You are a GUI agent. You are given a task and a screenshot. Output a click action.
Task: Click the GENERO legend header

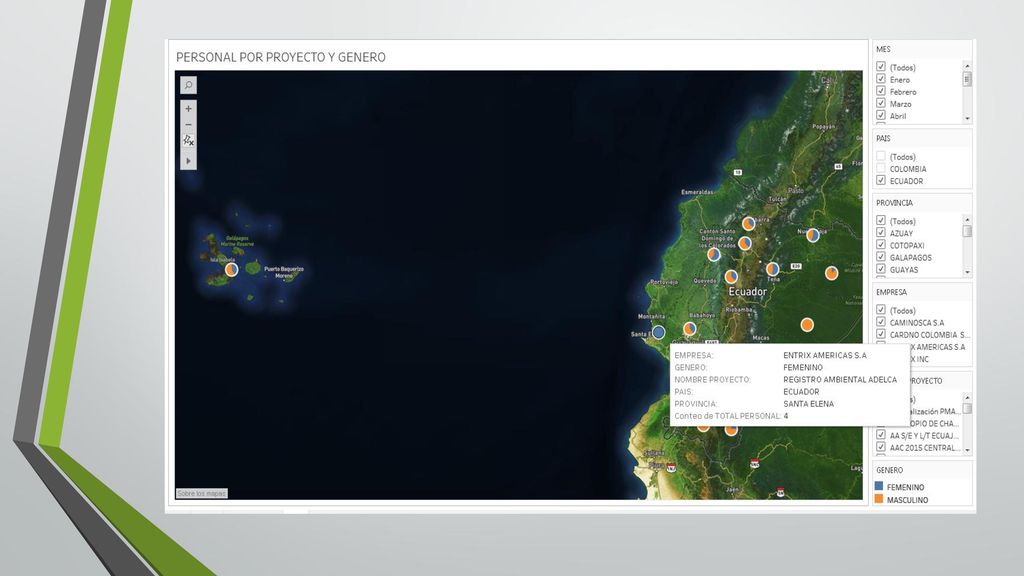(889, 470)
